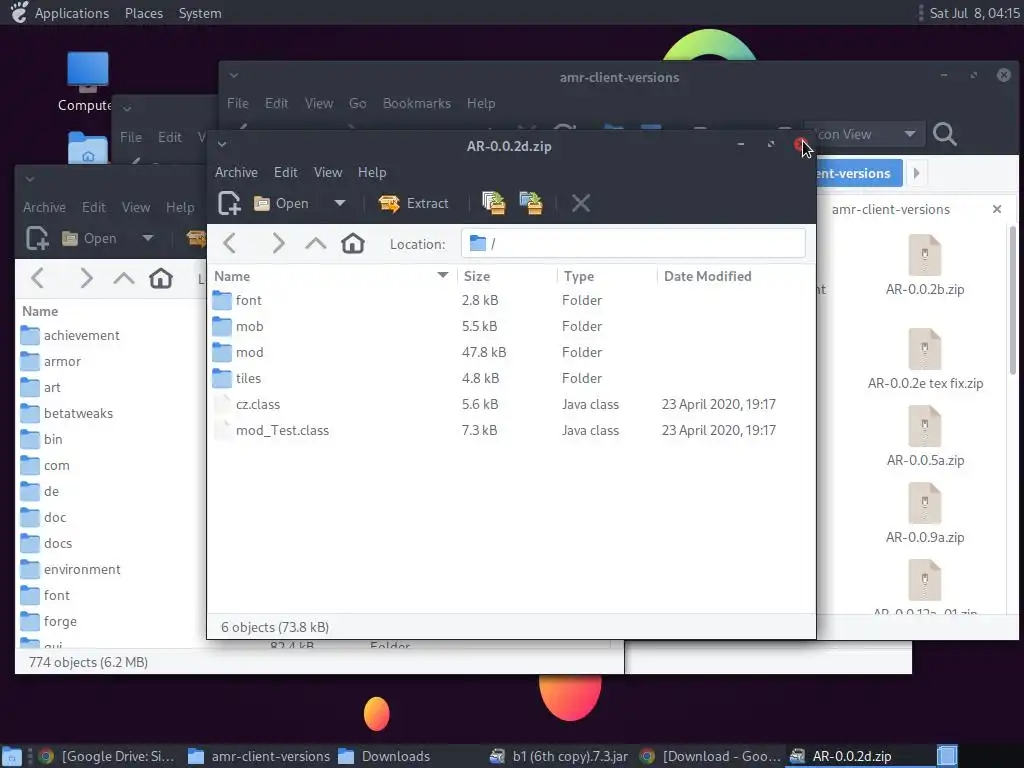Go forward in the background archive window

[86, 279]
